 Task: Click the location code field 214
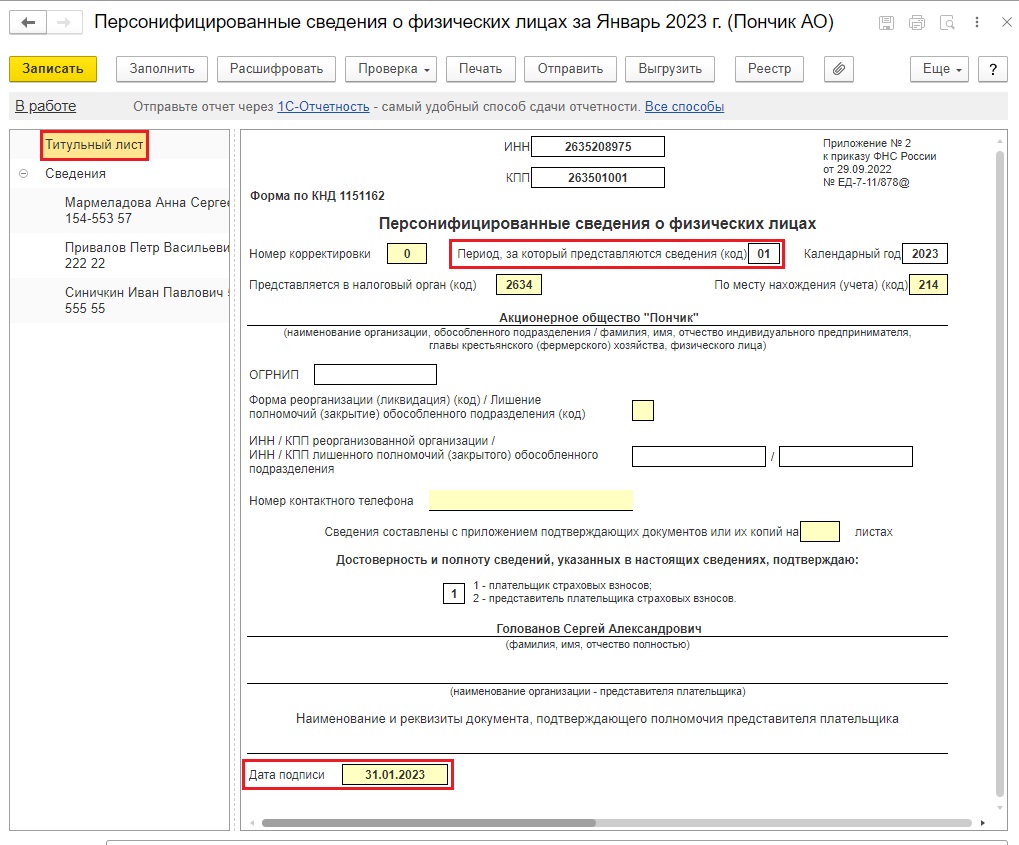928,285
